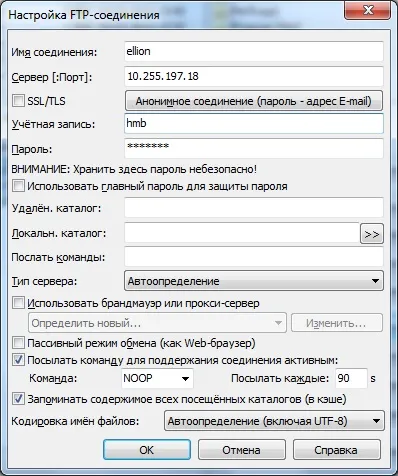398x476 pixels.
Task: Click the OK button
Action: pos(147,450)
